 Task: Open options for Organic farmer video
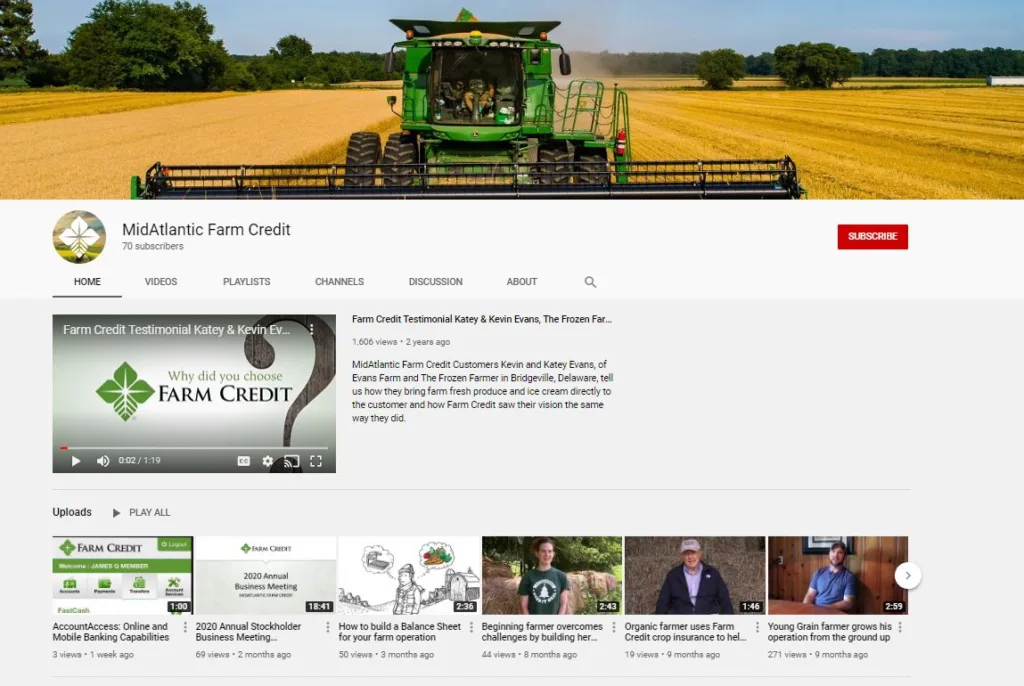pyautogui.click(x=758, y=627)
